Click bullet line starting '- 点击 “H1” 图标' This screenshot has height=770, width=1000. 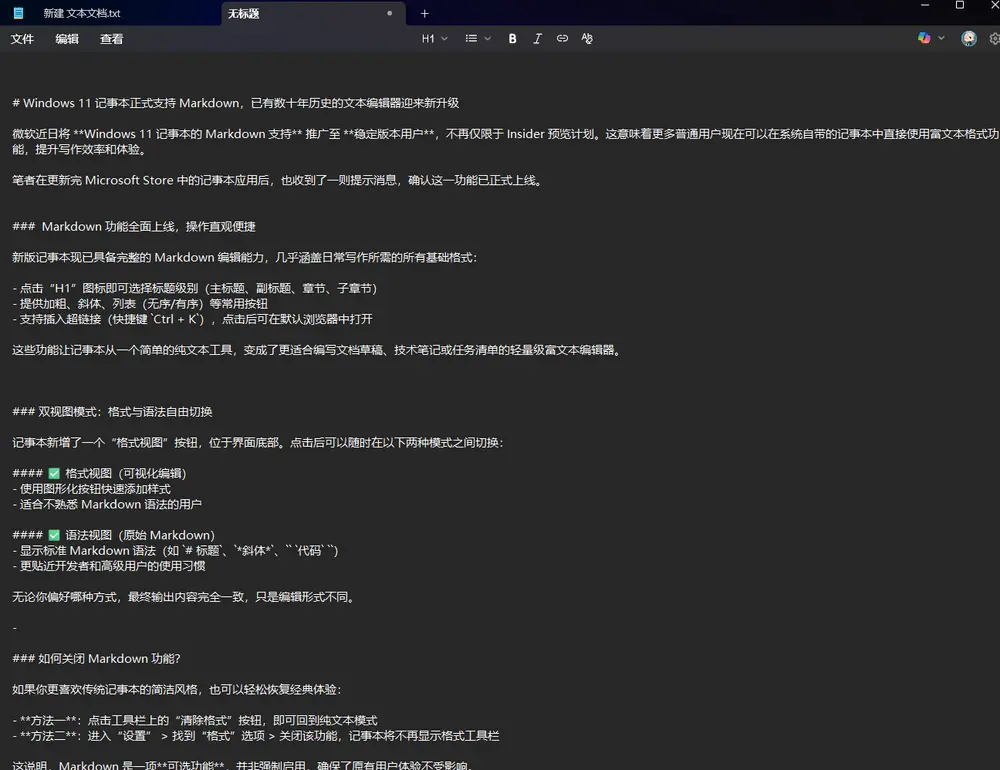click(195, 288)
